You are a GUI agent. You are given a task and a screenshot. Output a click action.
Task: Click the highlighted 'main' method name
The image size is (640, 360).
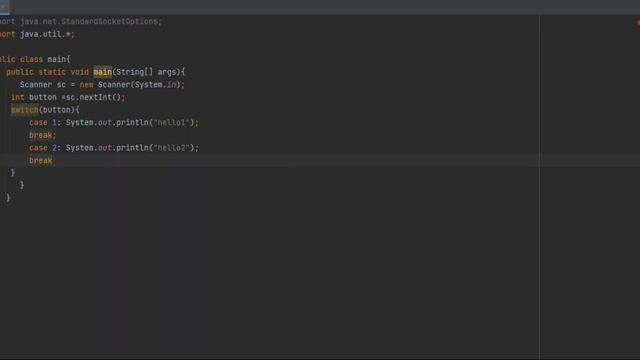[x=102, y=72]
